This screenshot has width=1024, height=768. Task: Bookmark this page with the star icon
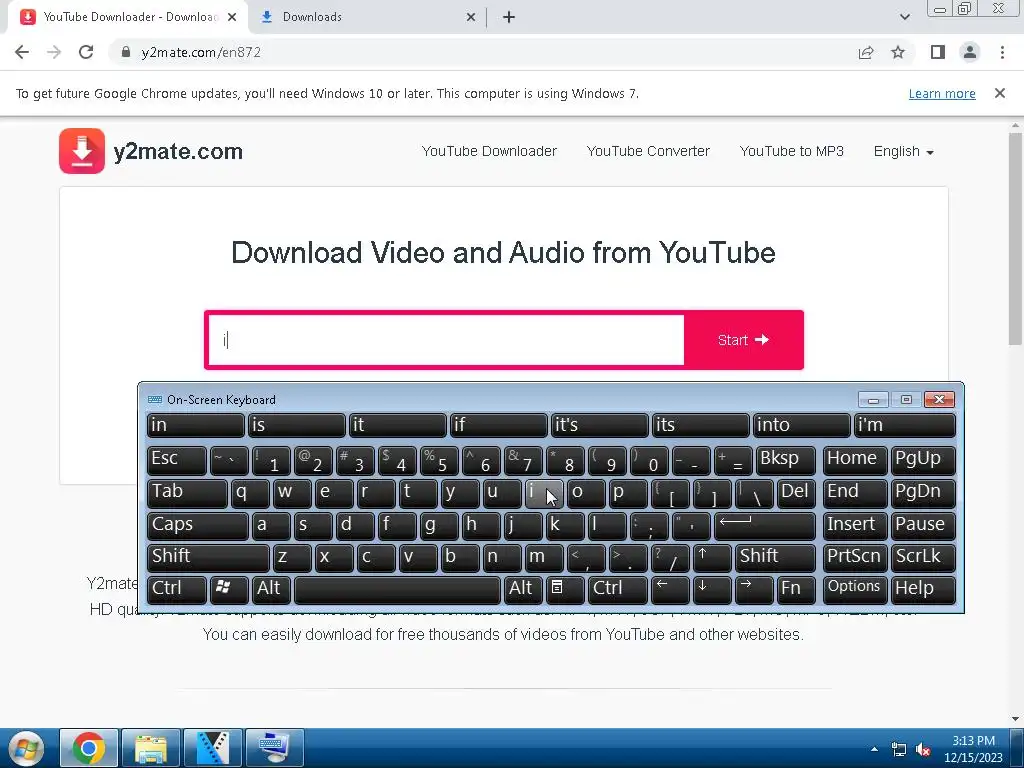pyautogui.click(x=898, y=52)
